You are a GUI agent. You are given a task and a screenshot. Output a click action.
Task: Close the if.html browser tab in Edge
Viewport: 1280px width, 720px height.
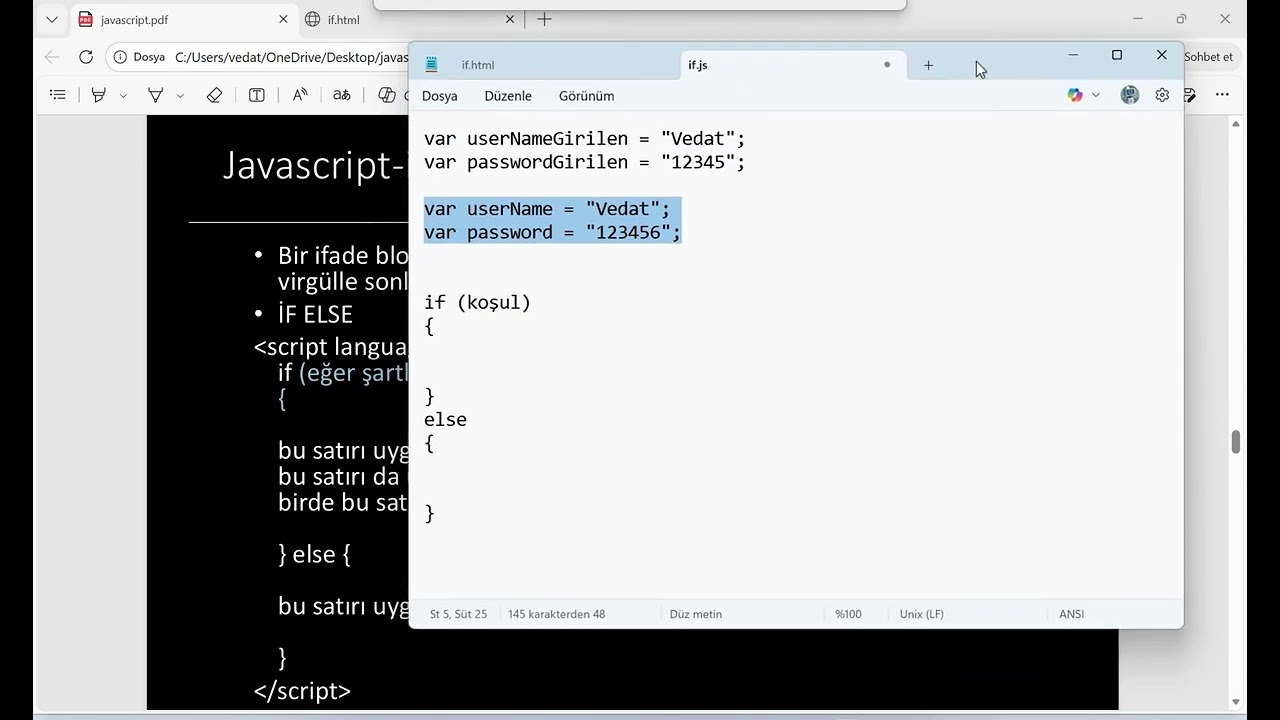pyautogui.click(x=510, y=19)
